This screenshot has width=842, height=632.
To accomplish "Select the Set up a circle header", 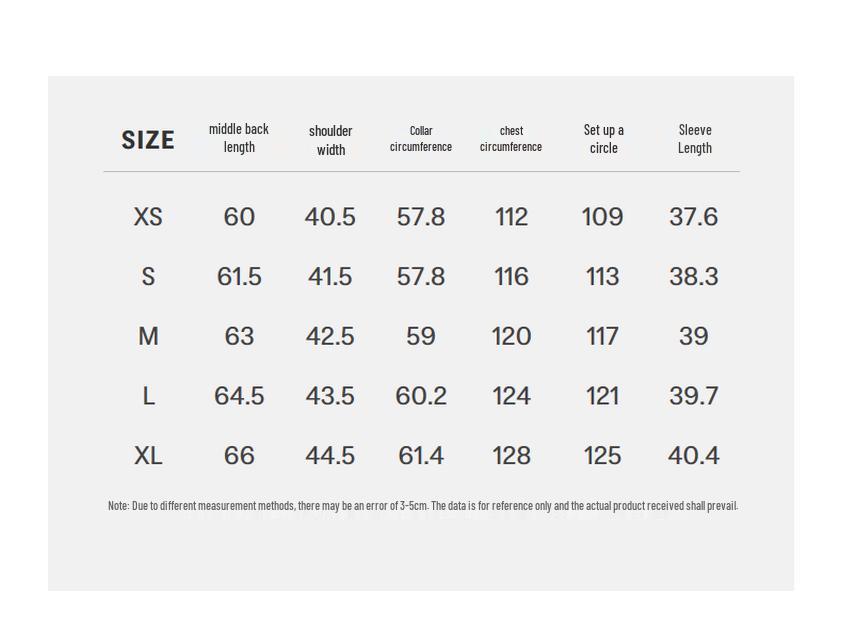I will [x=603, y=139].
